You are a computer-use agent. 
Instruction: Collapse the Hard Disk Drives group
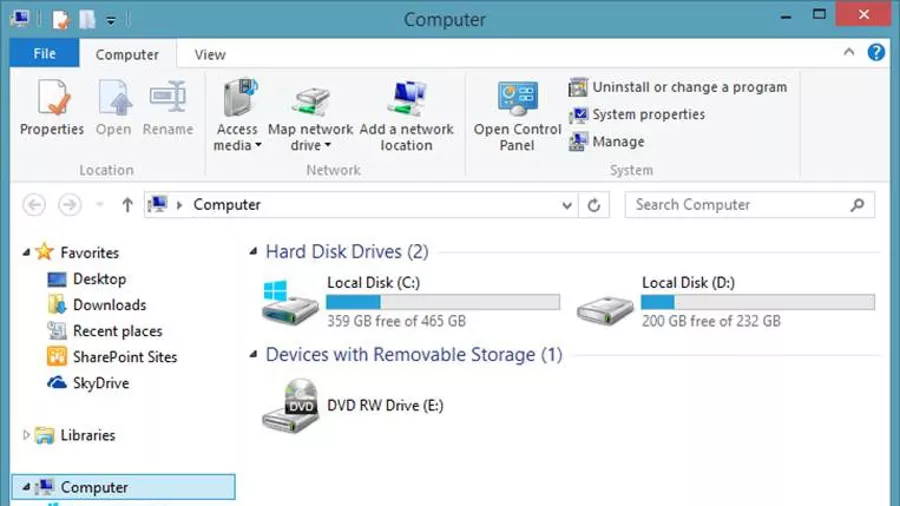(253, 251)
